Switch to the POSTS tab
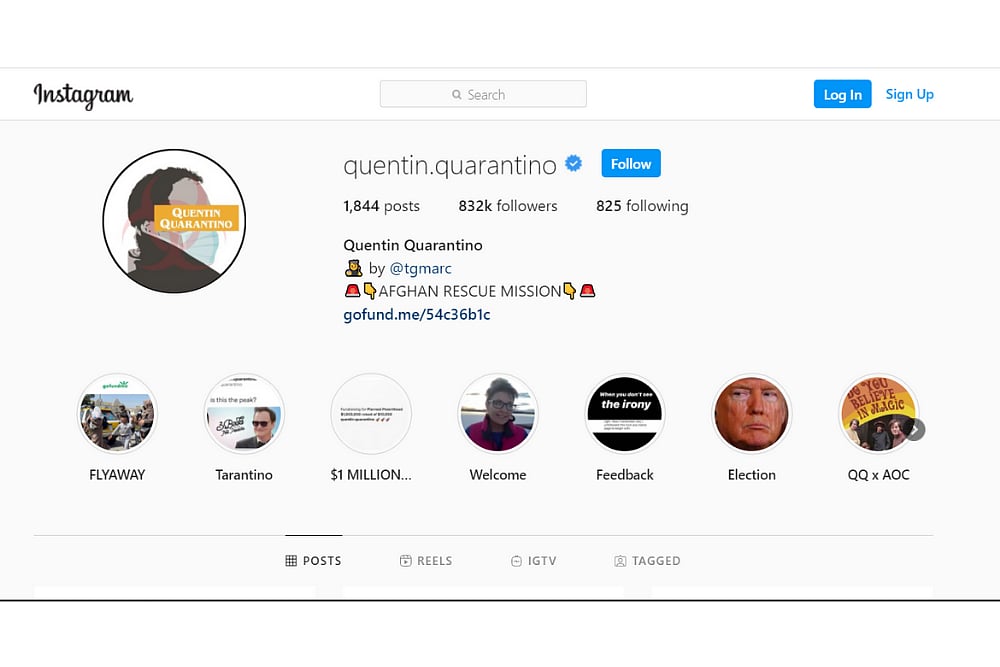Screen dimensions: 1000x667 313,561
